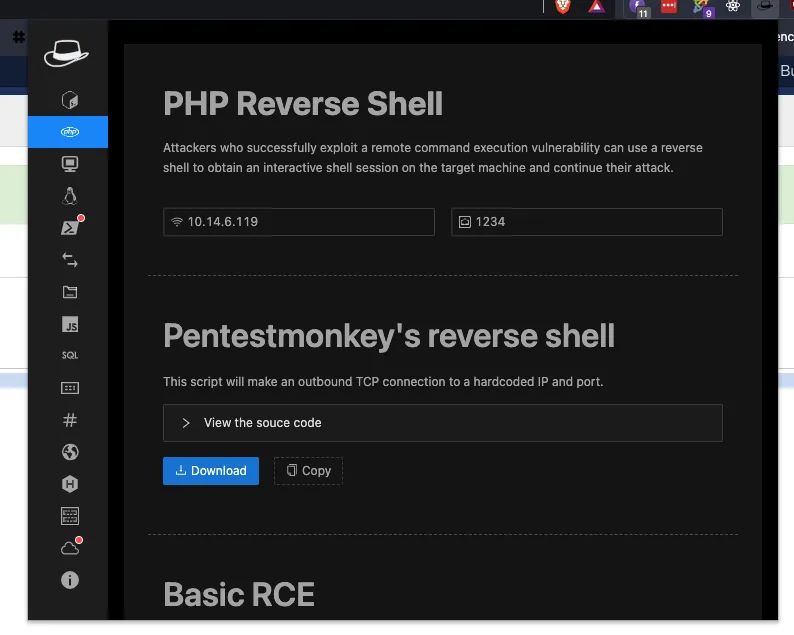Image resolution: width=794 pixels, height=635 pixels.
Task: Click the Linux penguin icon in sidebar
Action: point(69,196)
